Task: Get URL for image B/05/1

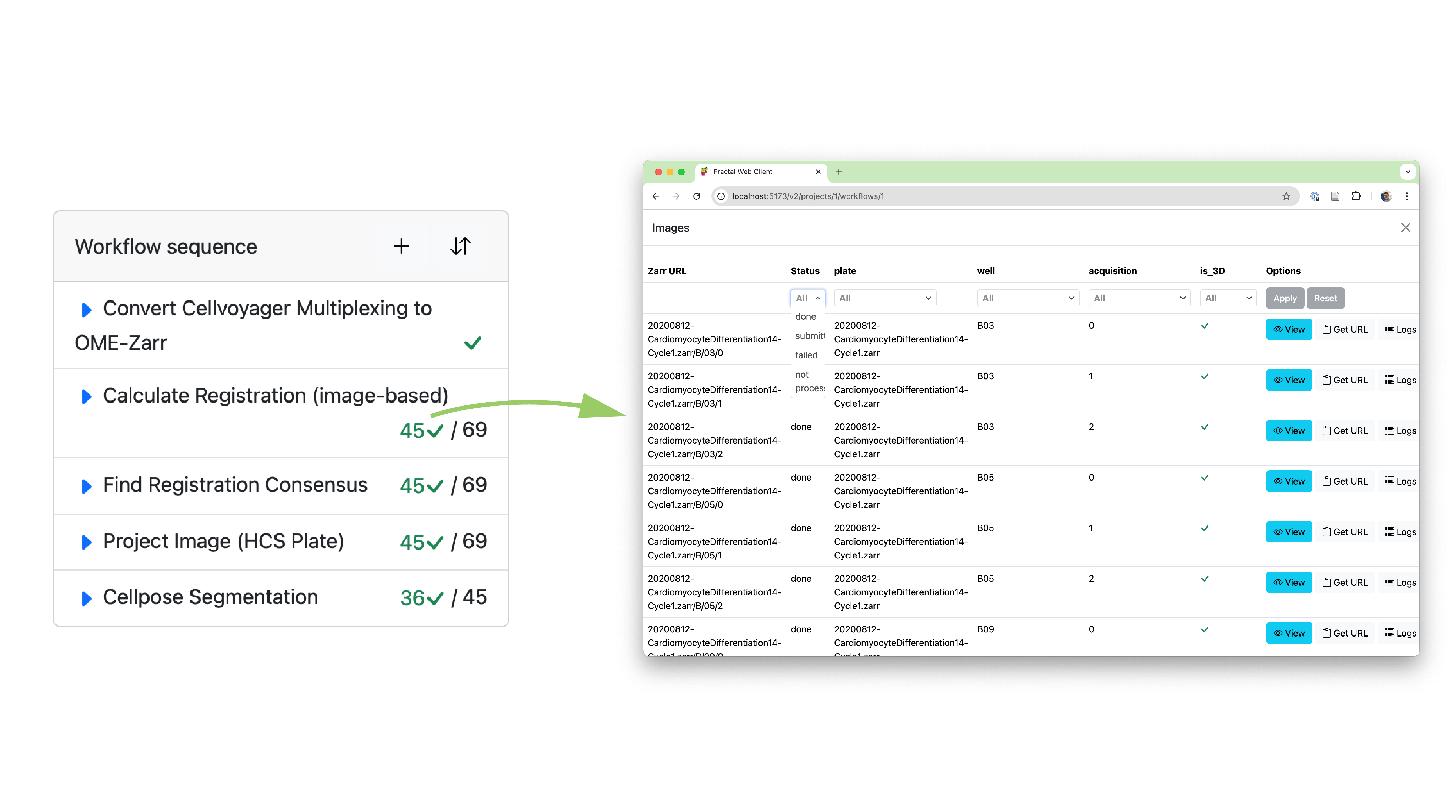Action: (x=1345, y=532)
